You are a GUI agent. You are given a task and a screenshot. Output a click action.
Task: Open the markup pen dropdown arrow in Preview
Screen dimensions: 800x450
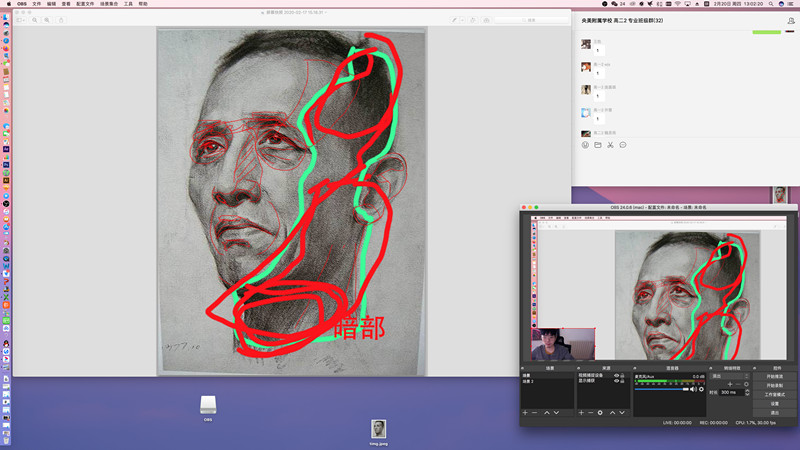pyautogui.click(x=462, y=20)
